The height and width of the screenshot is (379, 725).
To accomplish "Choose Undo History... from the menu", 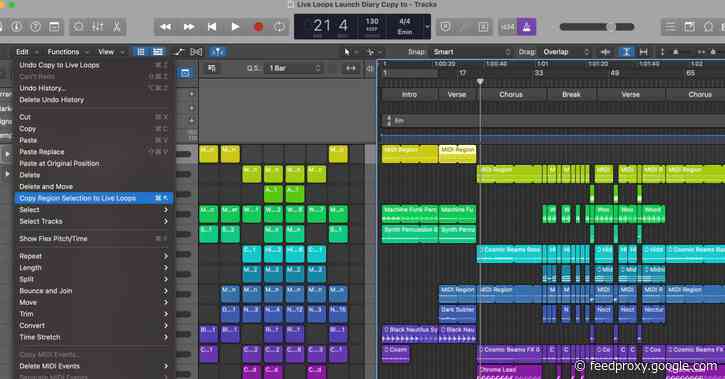I will (x=94, y=88).
